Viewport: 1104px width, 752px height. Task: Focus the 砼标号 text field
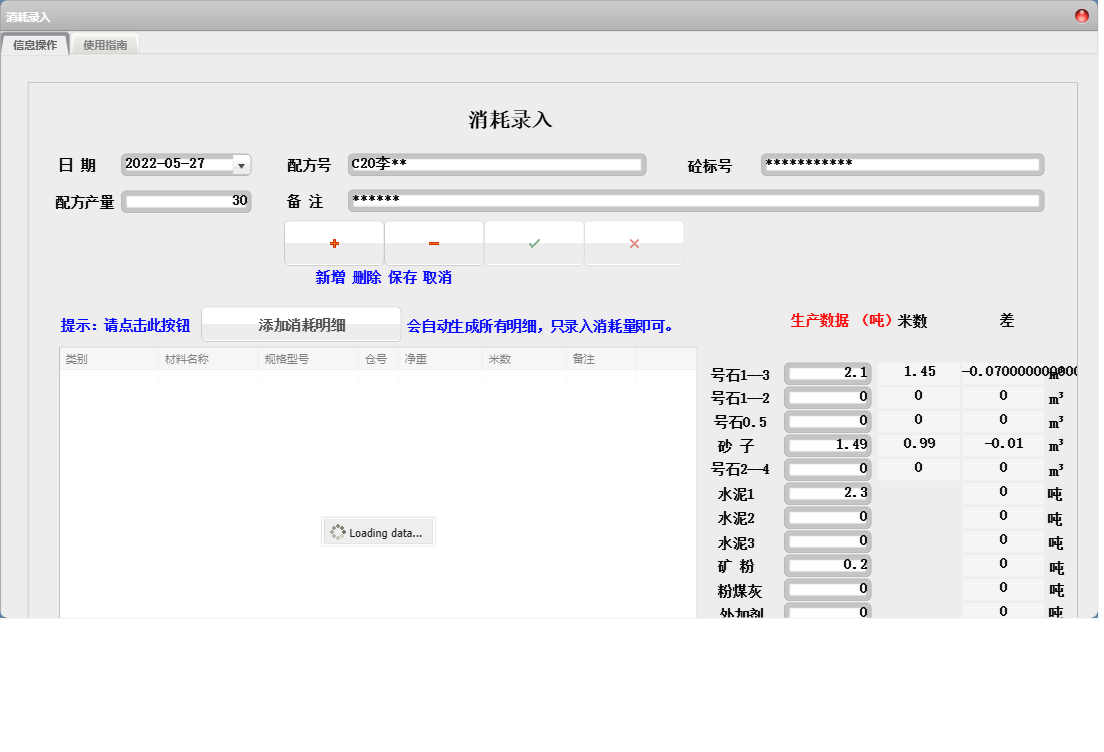click(x=902, y=165)
